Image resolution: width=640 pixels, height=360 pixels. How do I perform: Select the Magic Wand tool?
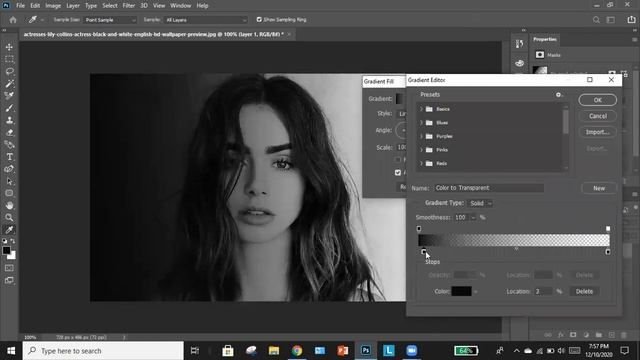[9, 84]
